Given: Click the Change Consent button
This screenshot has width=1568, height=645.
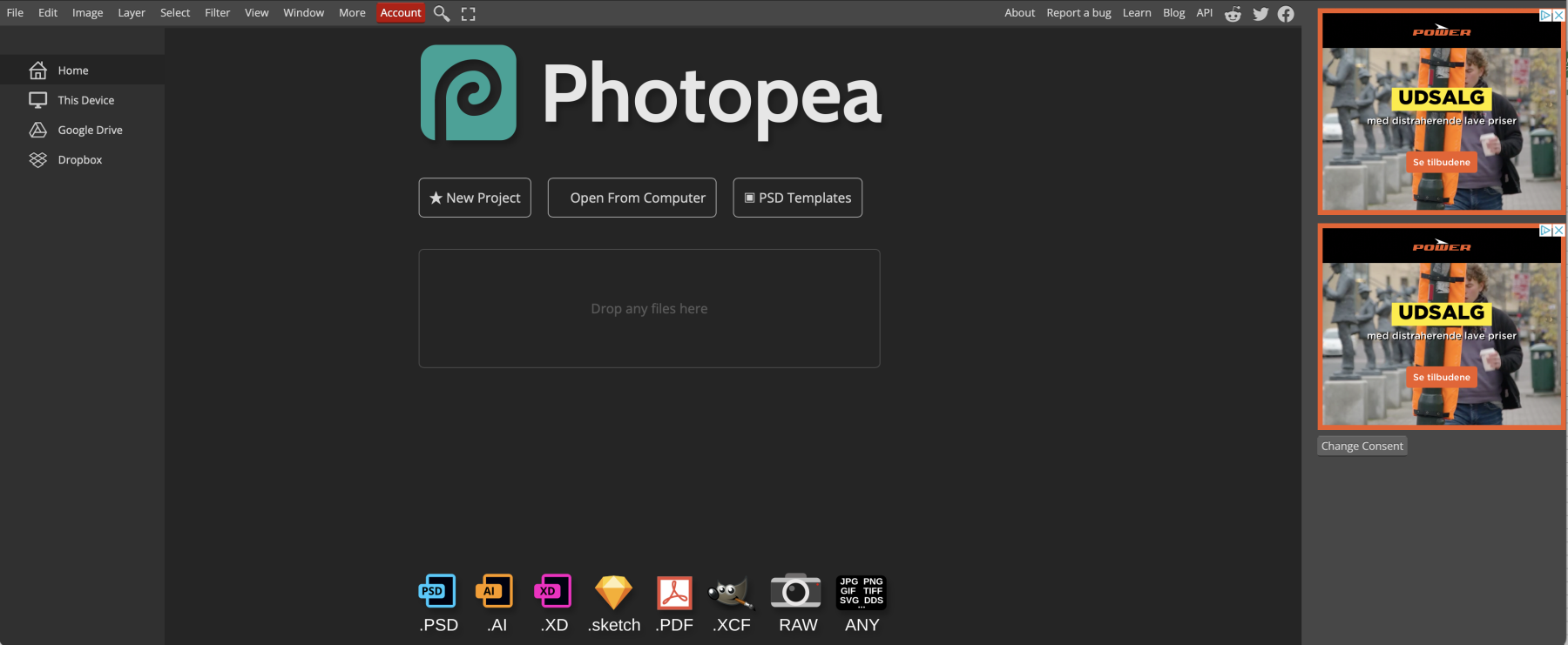Looking at the screenshot, I should click(1362, 446).
